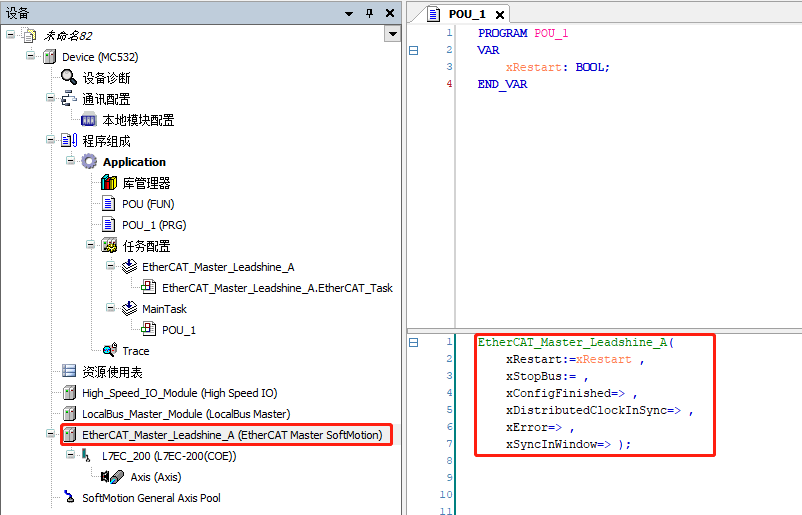Toggle the pin on the 设备 panel
The image size is (802, 515).
coord(369,13)
